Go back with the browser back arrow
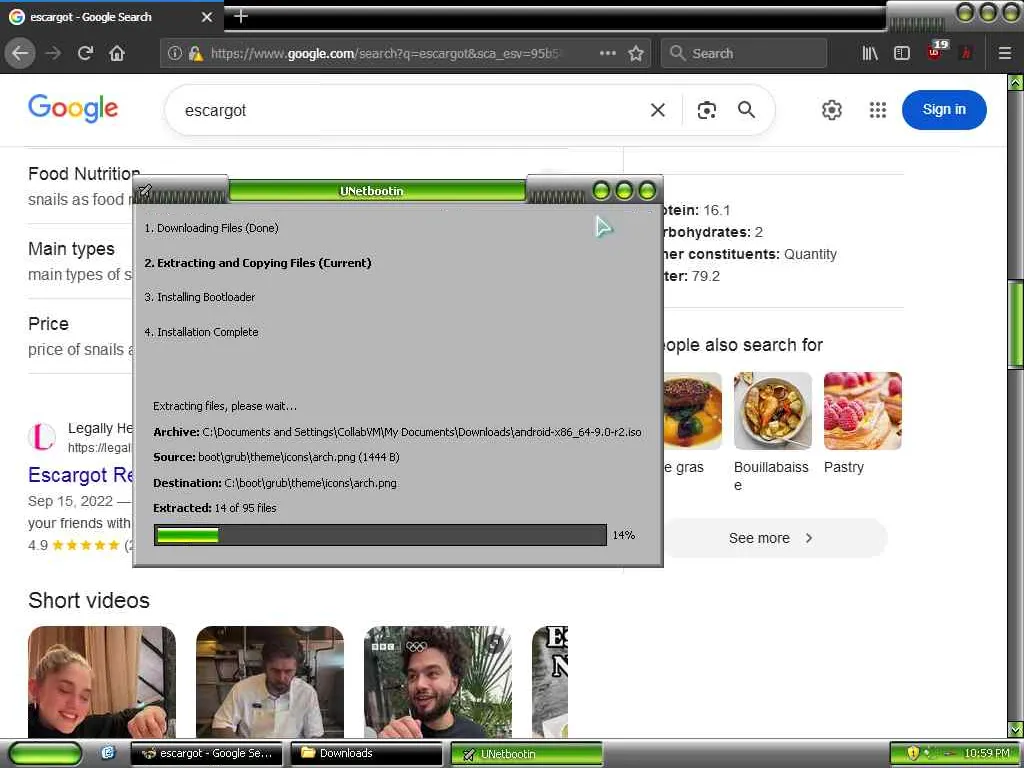This screenshot has height=768, width=1024. [20, 54]
